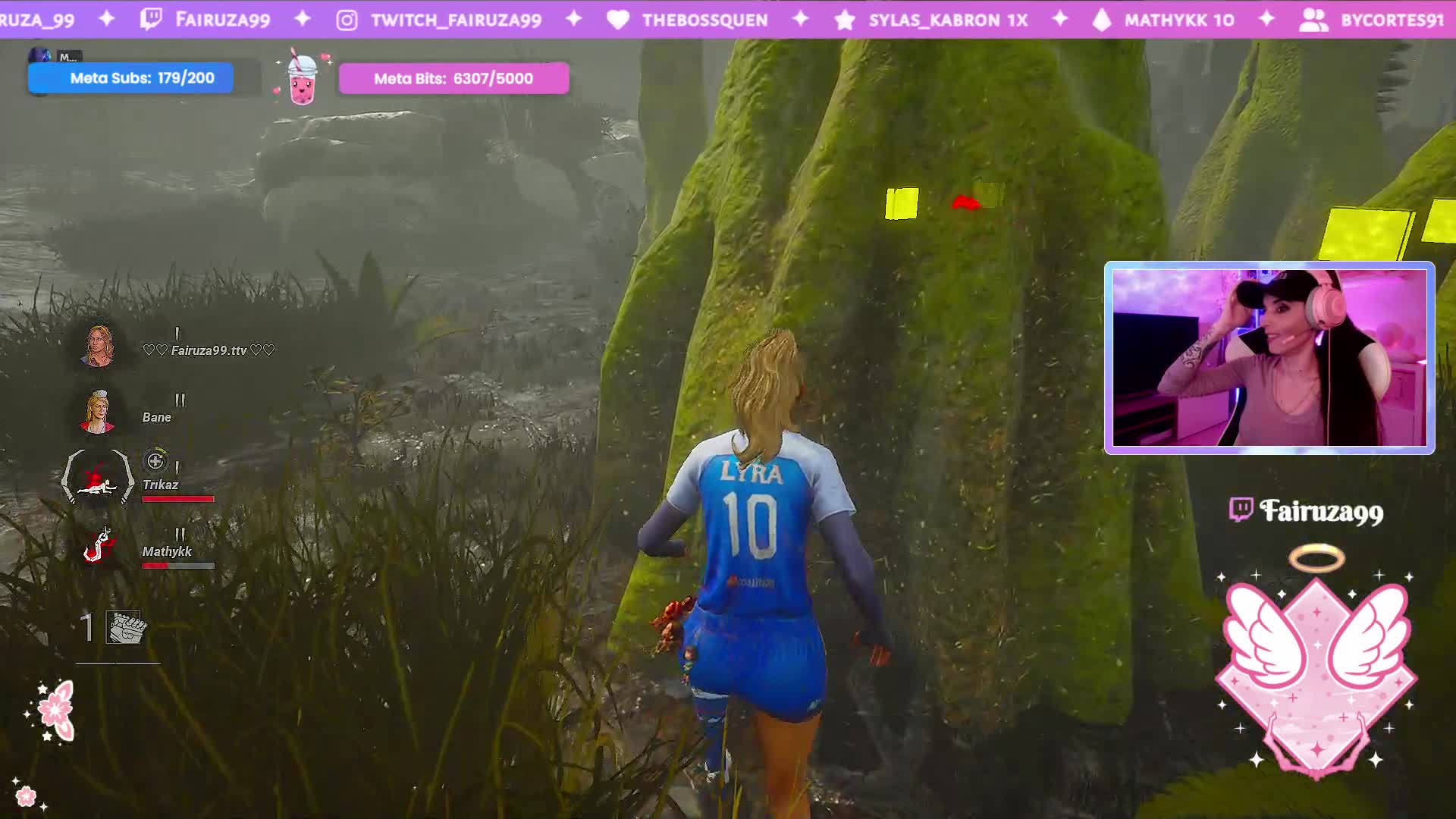The image size is (1456, 819).
Task: Click the small flower icon in bottom corner
Action: click(x=27, y=795)
